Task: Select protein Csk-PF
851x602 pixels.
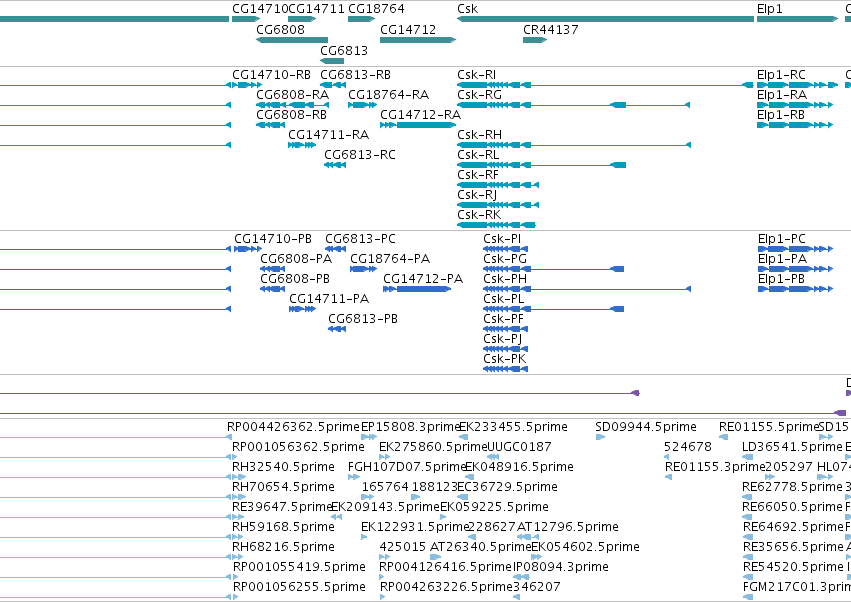Action: tap(505, 329)
